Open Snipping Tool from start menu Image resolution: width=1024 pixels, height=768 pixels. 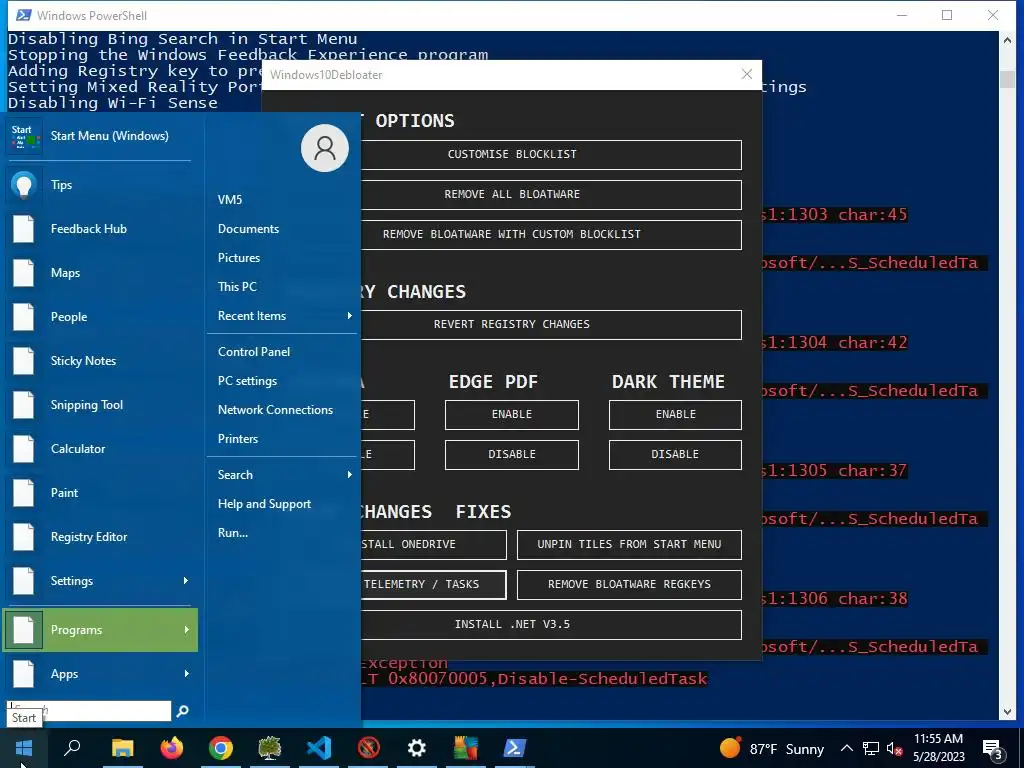point(101,405)
